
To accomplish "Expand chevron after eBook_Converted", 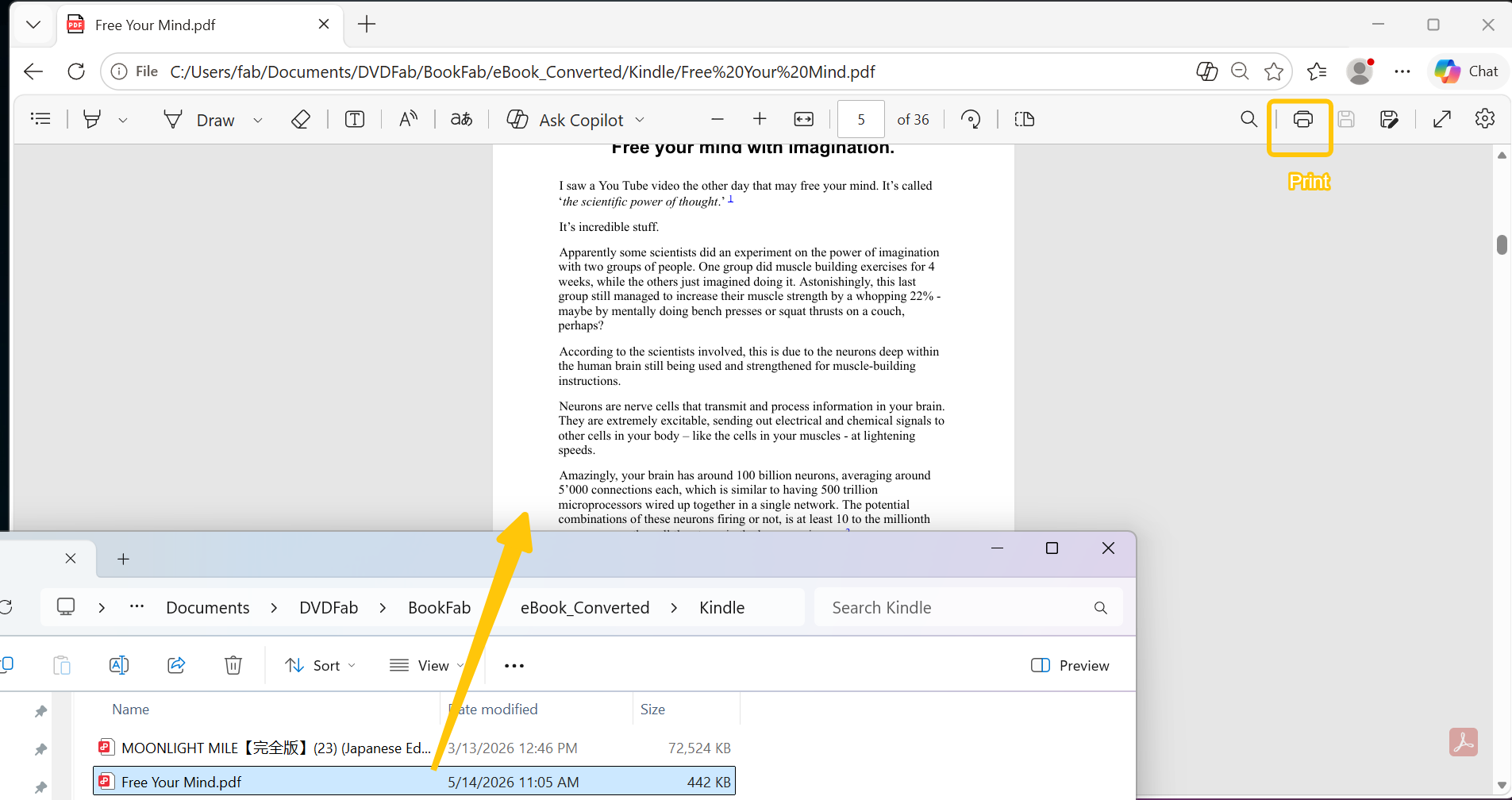I will [674, 608].
